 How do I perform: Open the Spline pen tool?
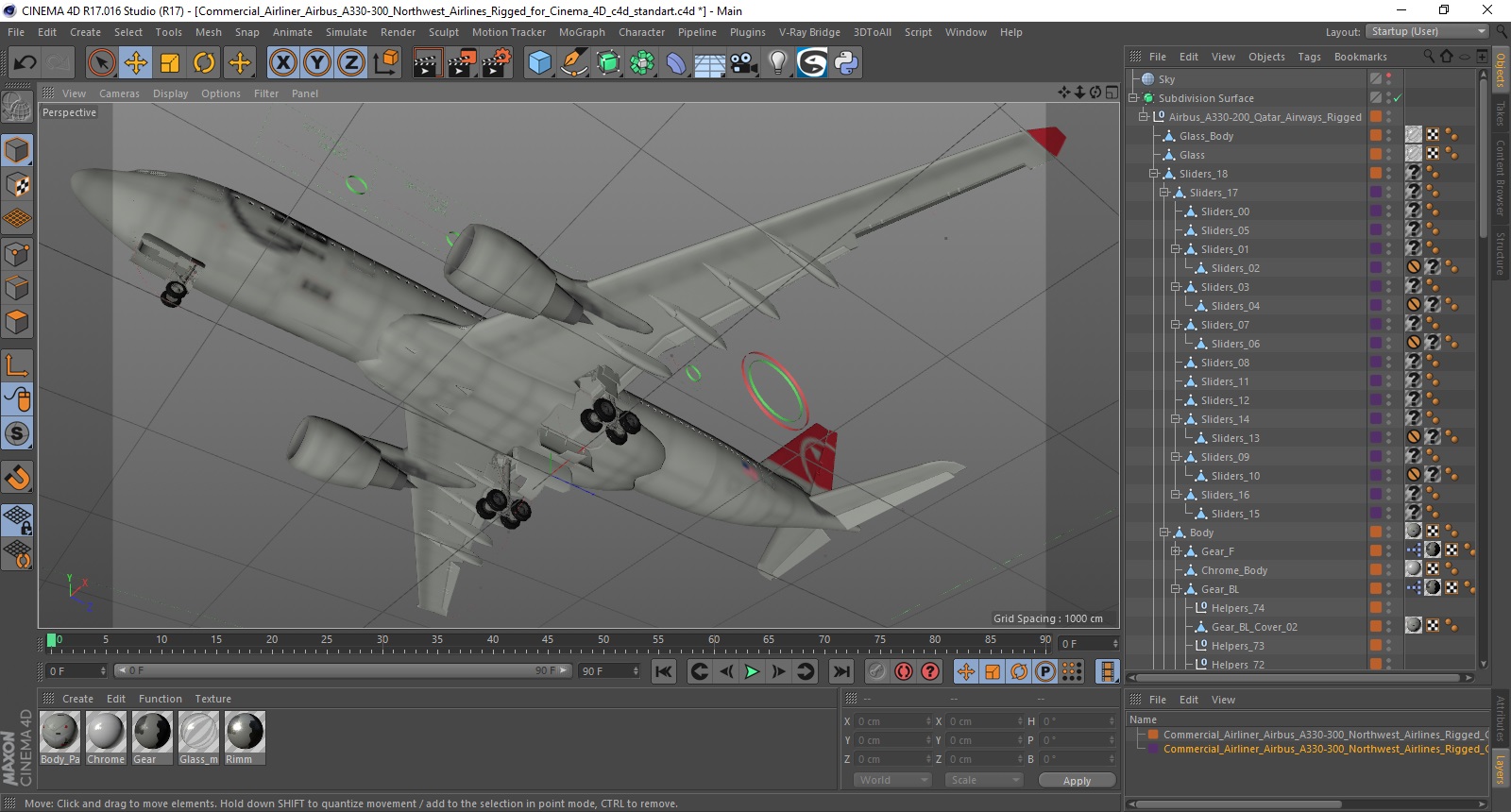pyautogui.click(x=573, y=63)
